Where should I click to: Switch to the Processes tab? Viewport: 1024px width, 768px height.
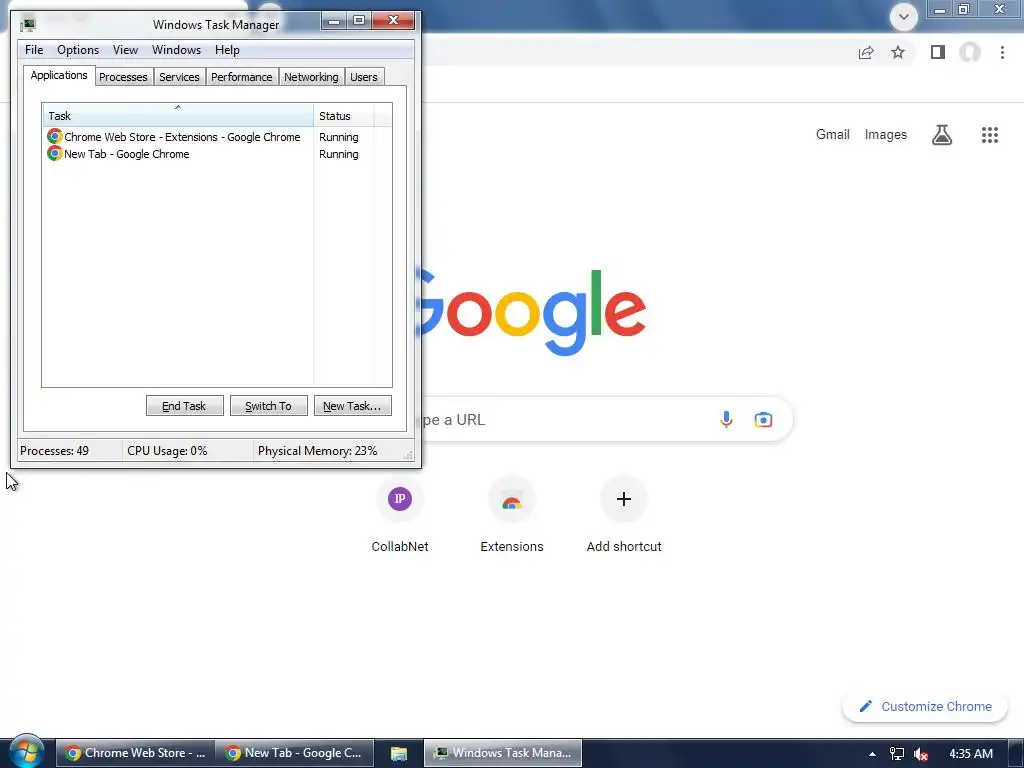[123, 77]
